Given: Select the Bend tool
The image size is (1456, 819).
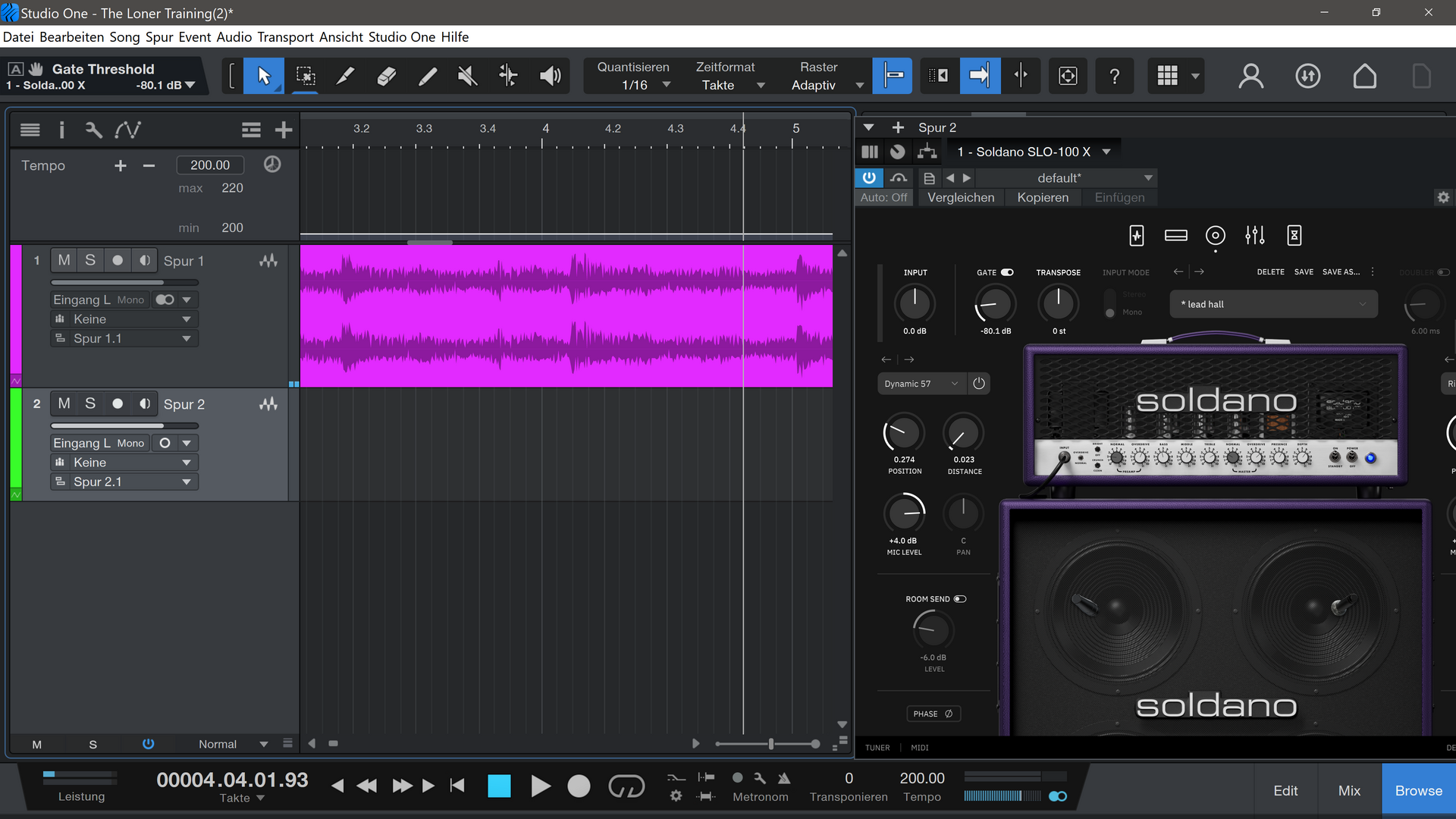Looking at the screenshot, I should point(508,76).
